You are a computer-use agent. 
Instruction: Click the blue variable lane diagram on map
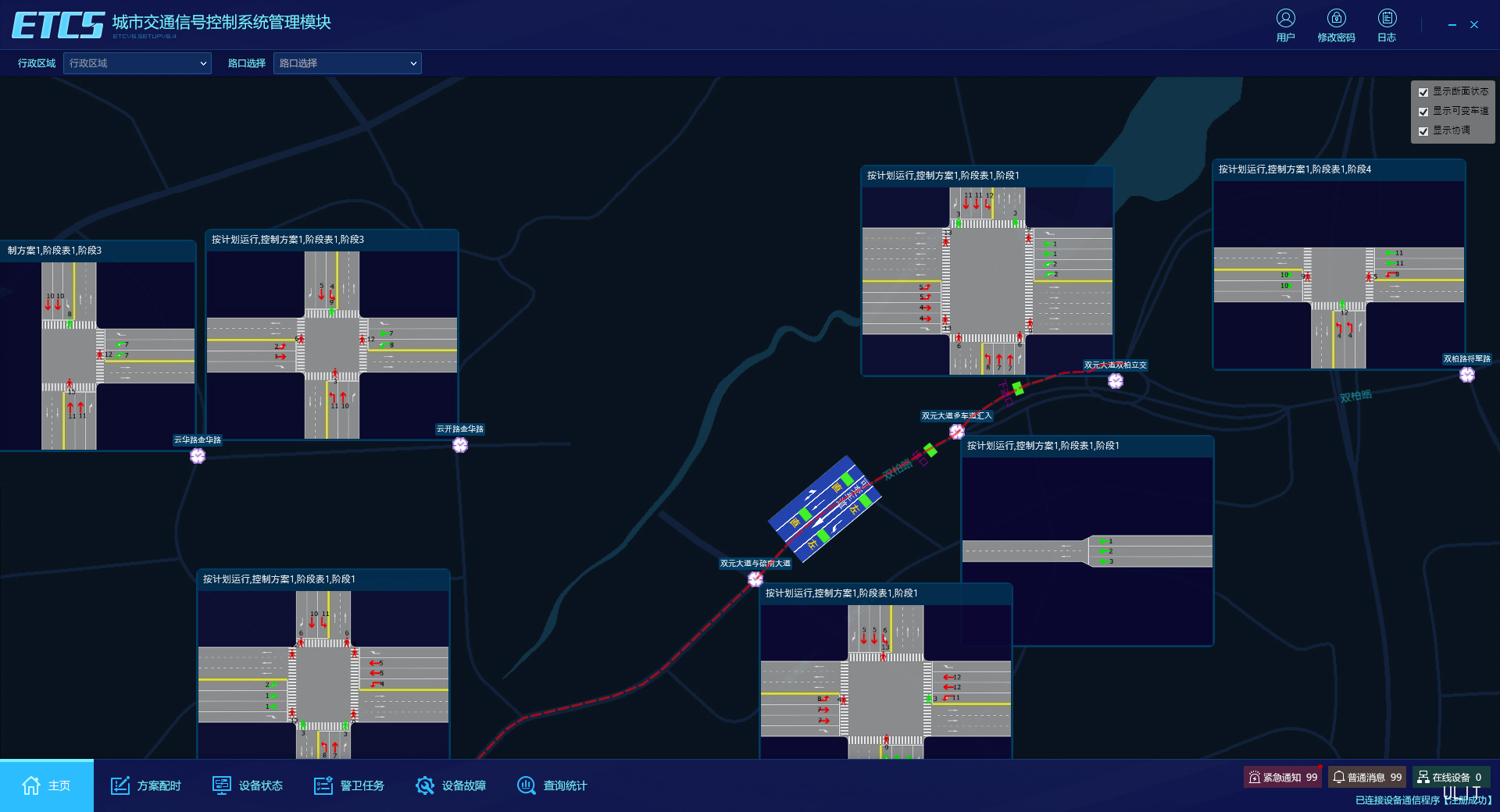coord(824,509)
